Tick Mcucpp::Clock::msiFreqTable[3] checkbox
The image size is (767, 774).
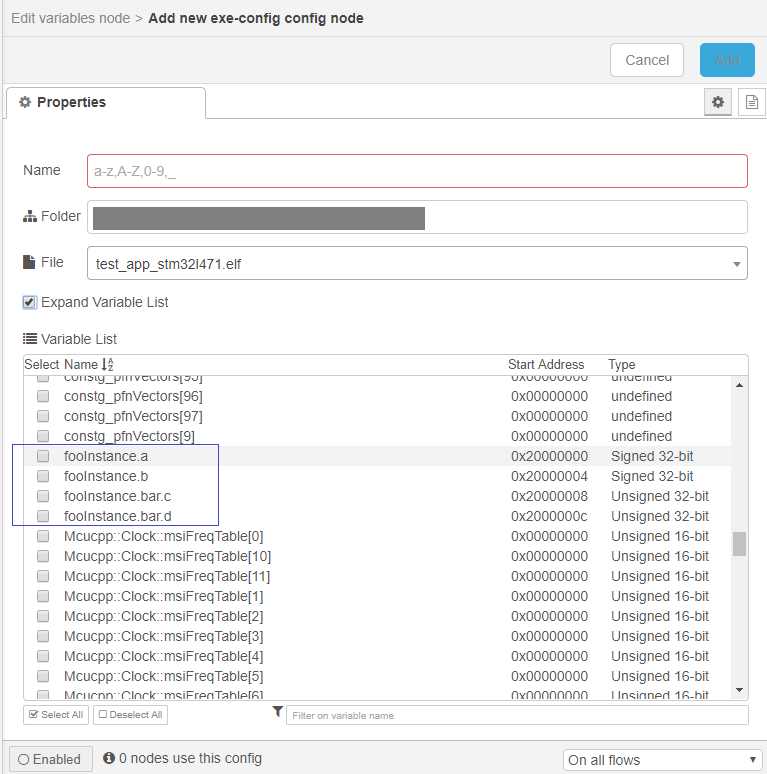(x=43, y=636)
